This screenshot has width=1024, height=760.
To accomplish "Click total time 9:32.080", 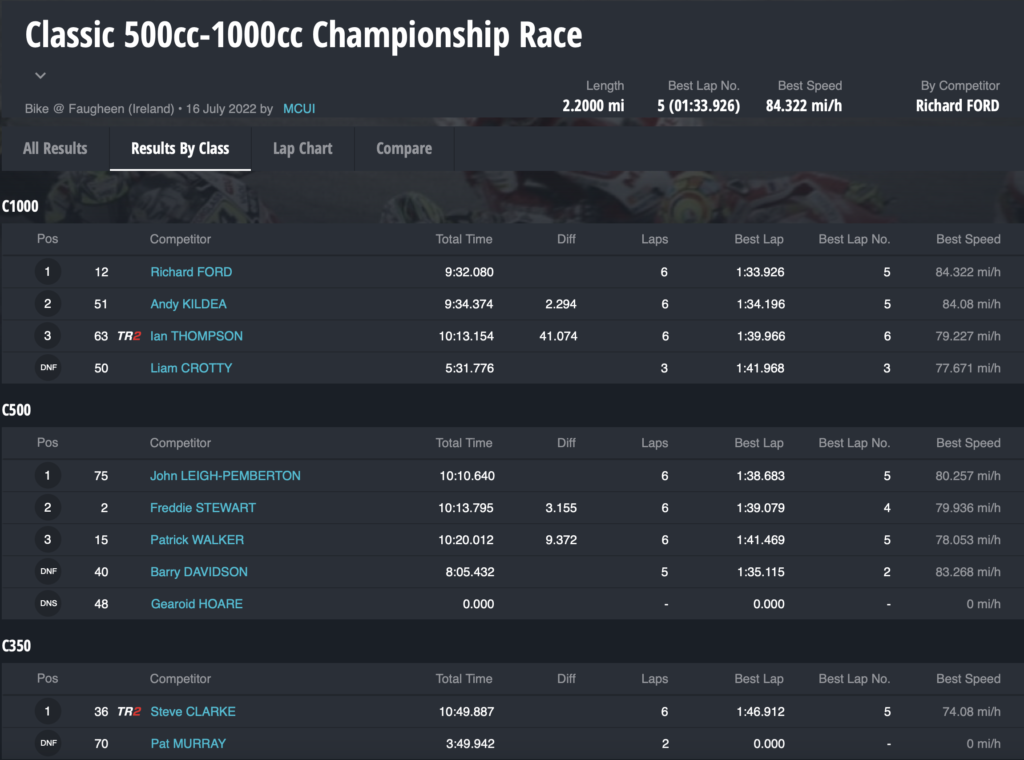I will pyautogui.click(x=469, y=272).
